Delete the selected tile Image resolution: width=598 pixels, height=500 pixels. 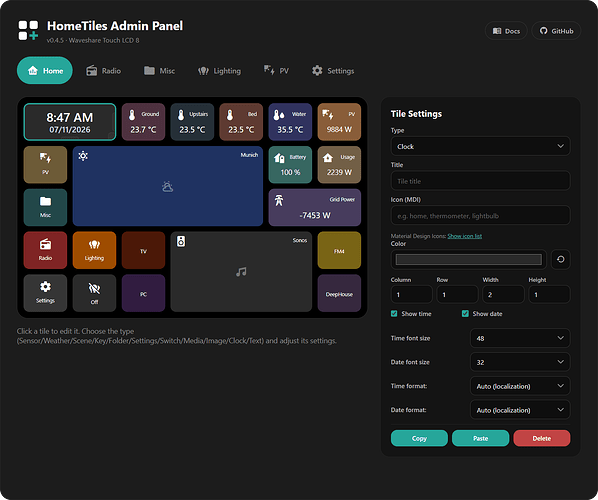click(x=542, y=438)
